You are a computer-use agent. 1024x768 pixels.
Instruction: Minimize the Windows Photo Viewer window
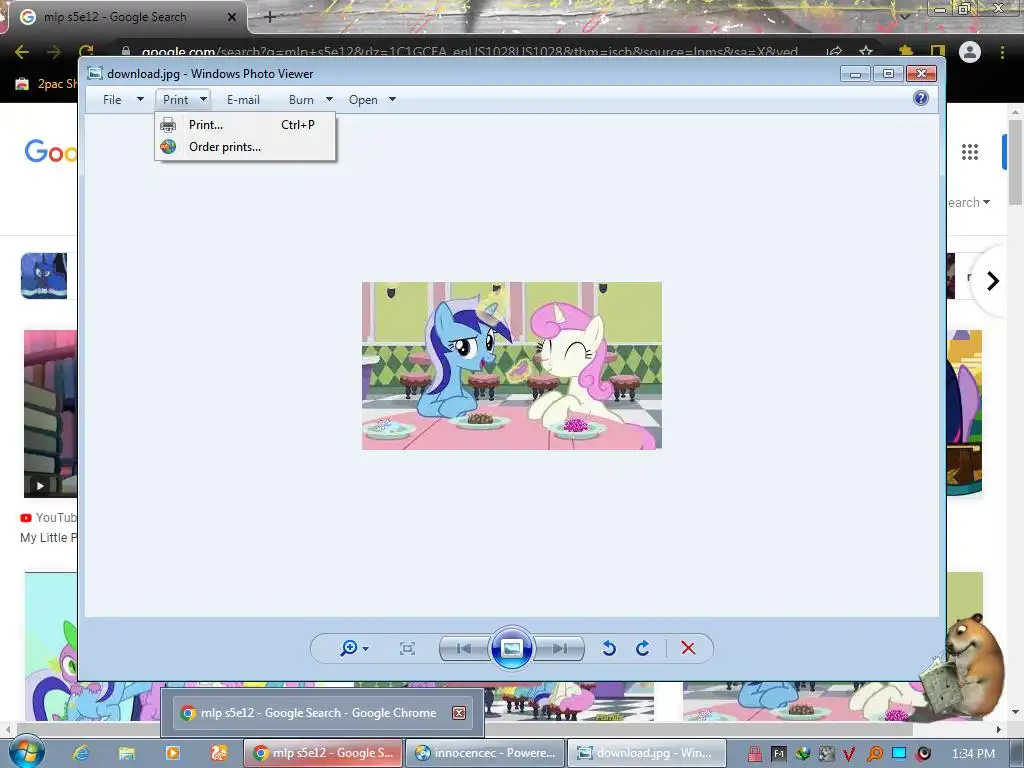coord(856,74)
